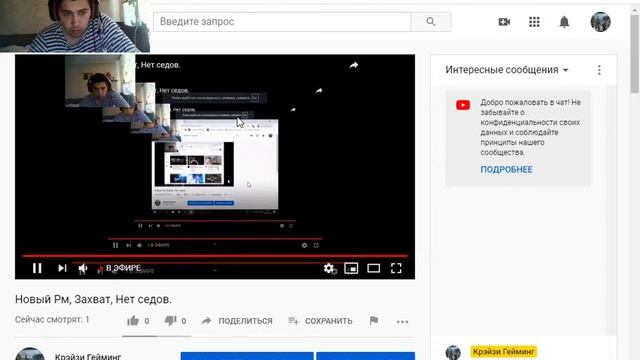Viewport: 640px width, 360px height.
Task: Seek on the red progress bar
Action: coord(215,256)
